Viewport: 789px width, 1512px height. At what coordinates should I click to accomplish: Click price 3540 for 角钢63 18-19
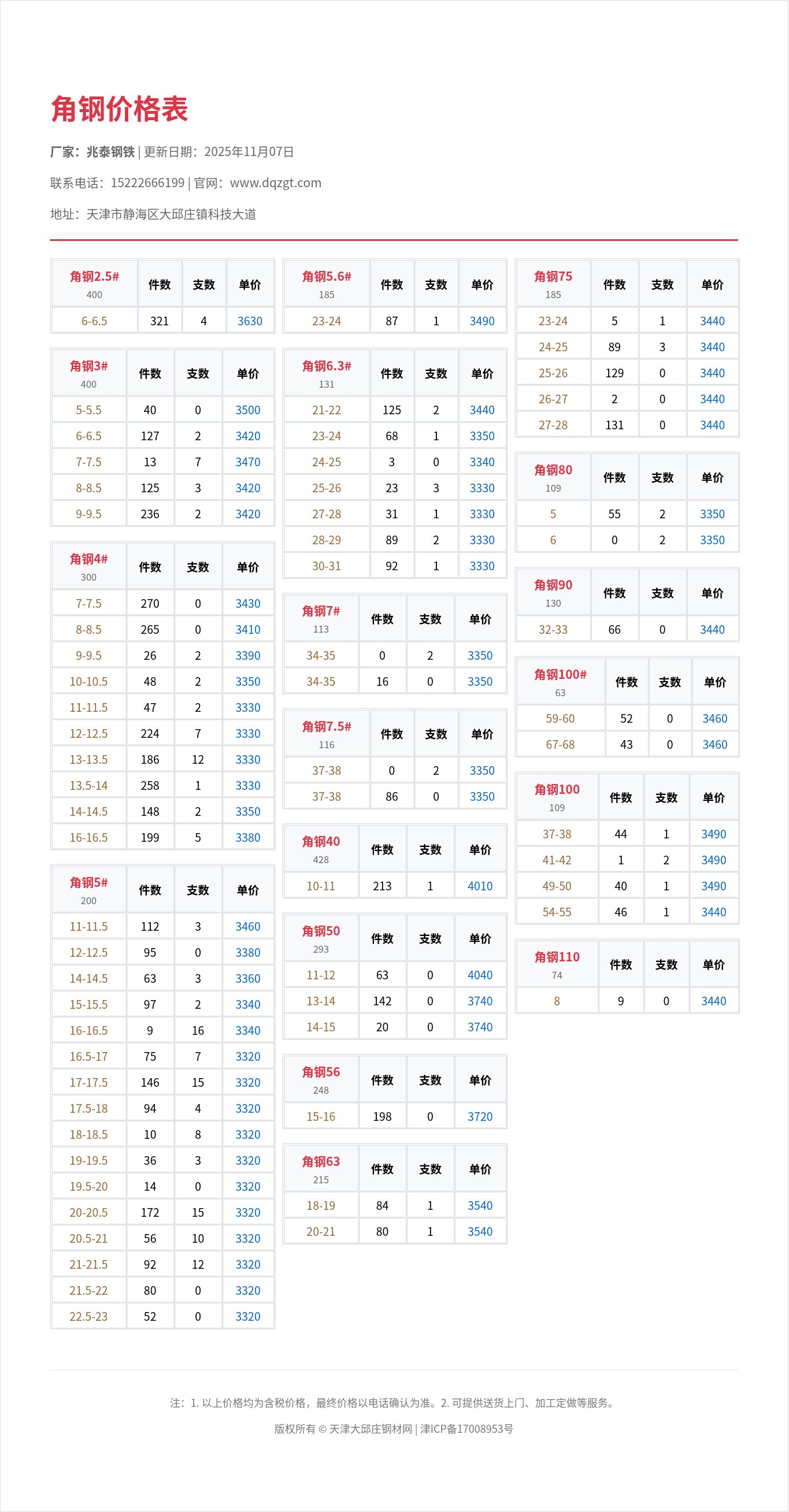[480, 1206]
